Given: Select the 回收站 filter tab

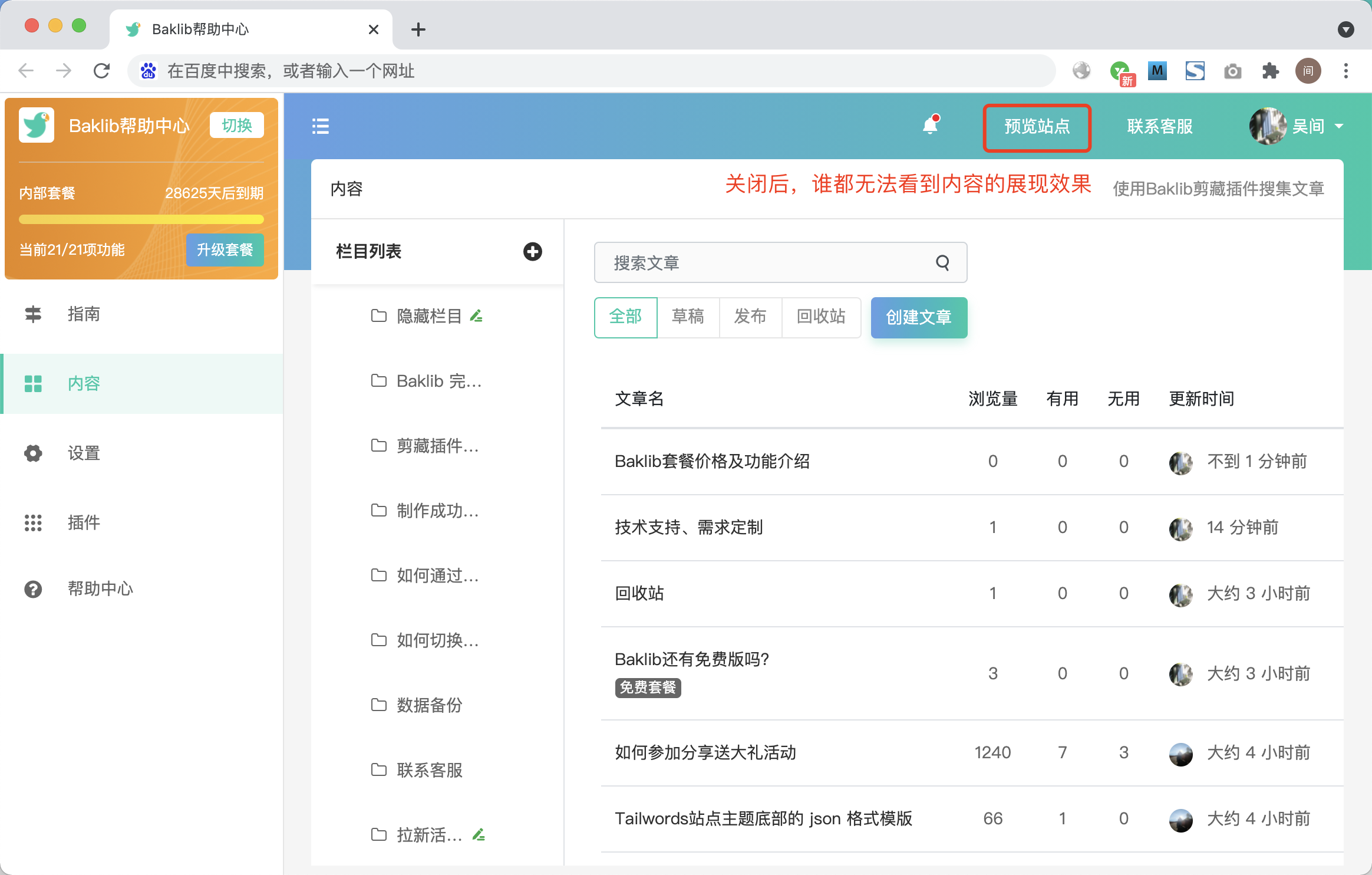Looking at the screenshot, I should 822,317.
